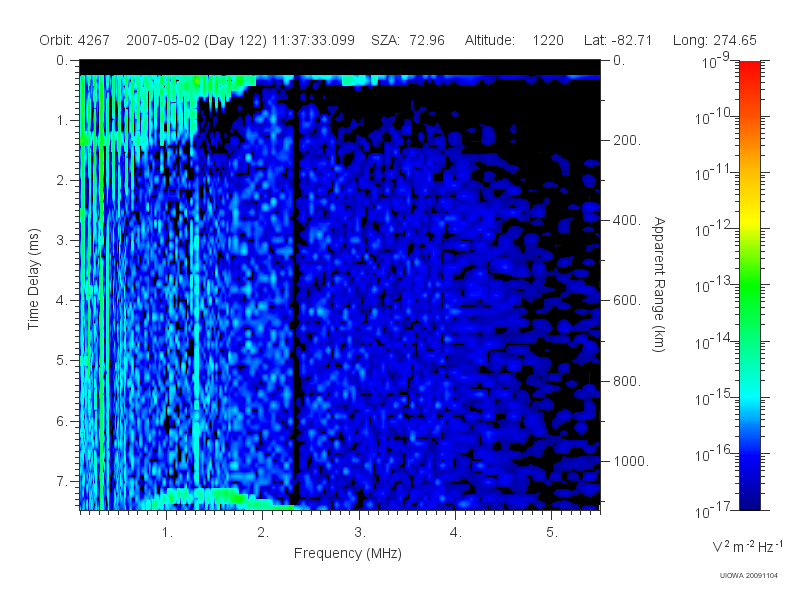Screen dimensions: 800x600
Task: Click the Lat: -82.71 value
Action: click(618, 40)
